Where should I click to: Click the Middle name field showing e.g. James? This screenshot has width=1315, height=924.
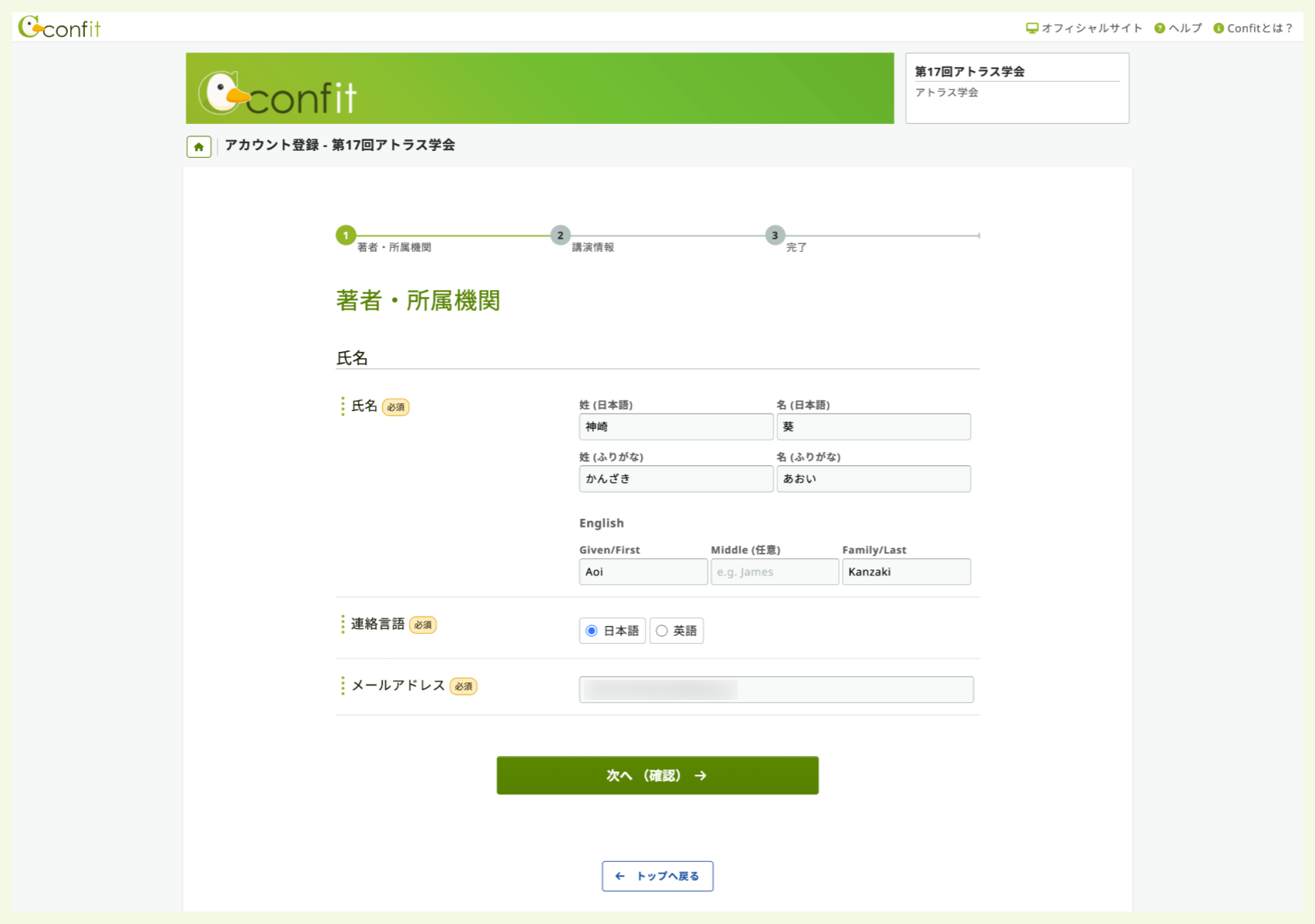pyautogui.click(x=773, y=571)
